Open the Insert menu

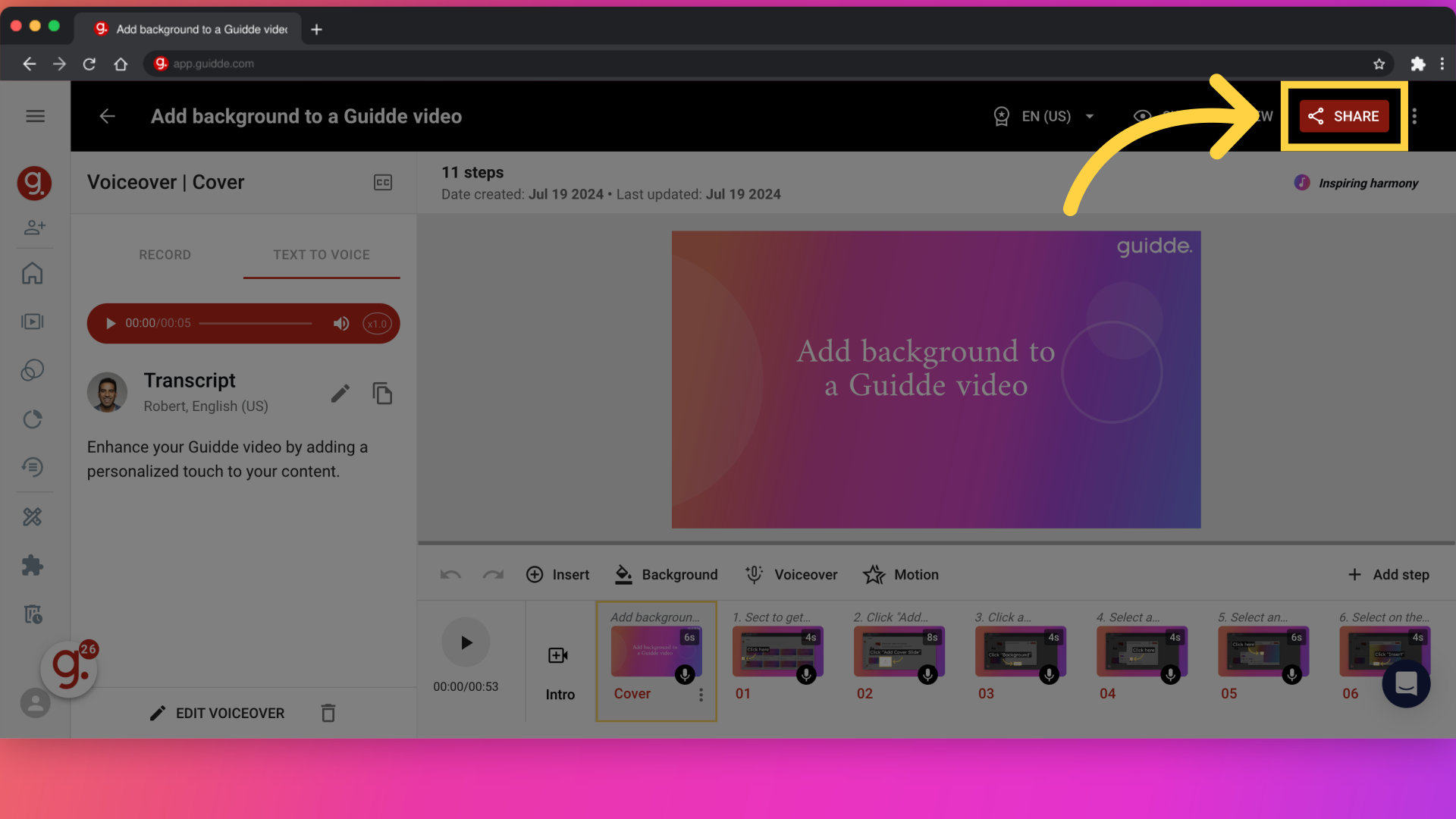point(557,575)
